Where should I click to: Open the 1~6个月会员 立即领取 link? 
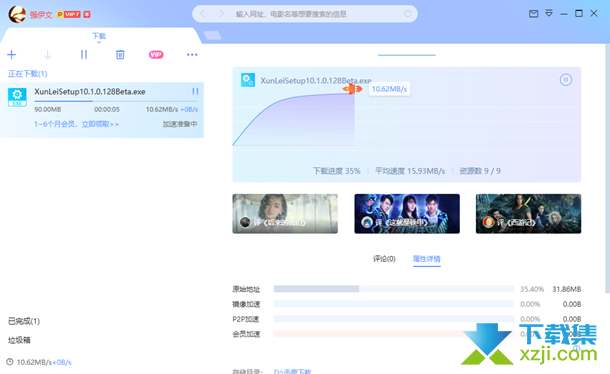coord(76,124)
